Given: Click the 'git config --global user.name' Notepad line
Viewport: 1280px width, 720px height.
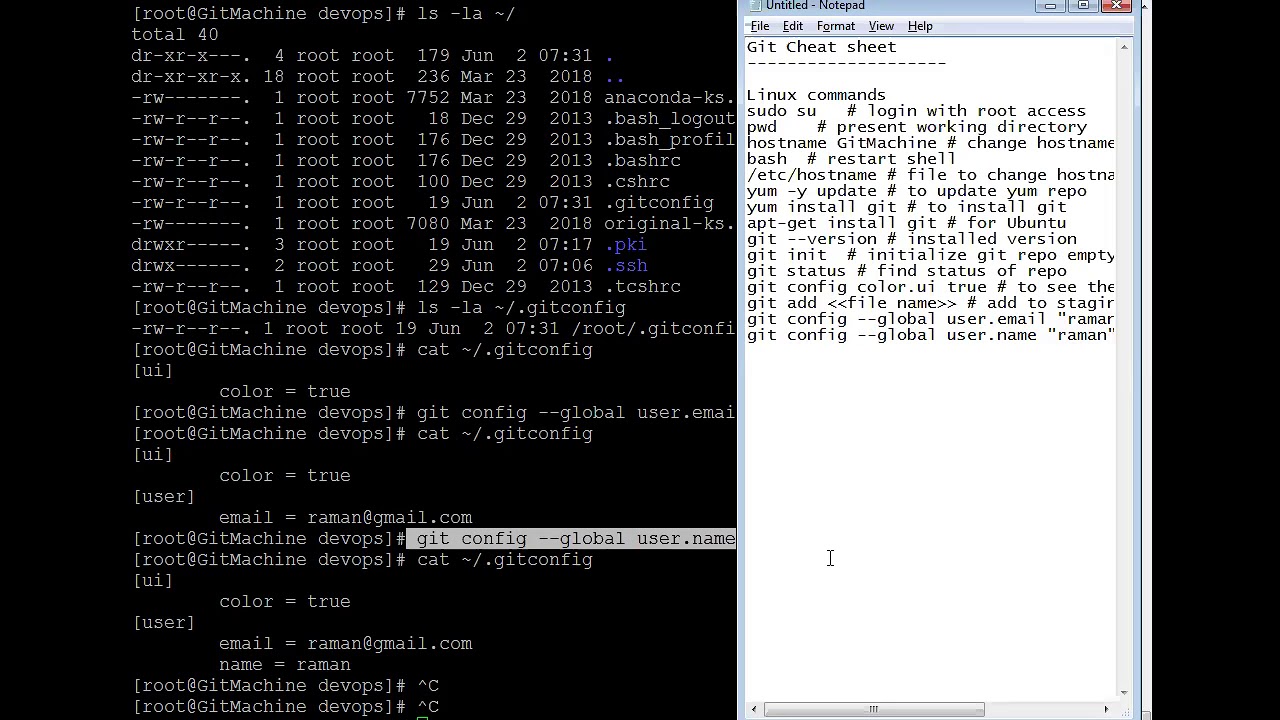Looking at the screenshot, I should [930, 335].
